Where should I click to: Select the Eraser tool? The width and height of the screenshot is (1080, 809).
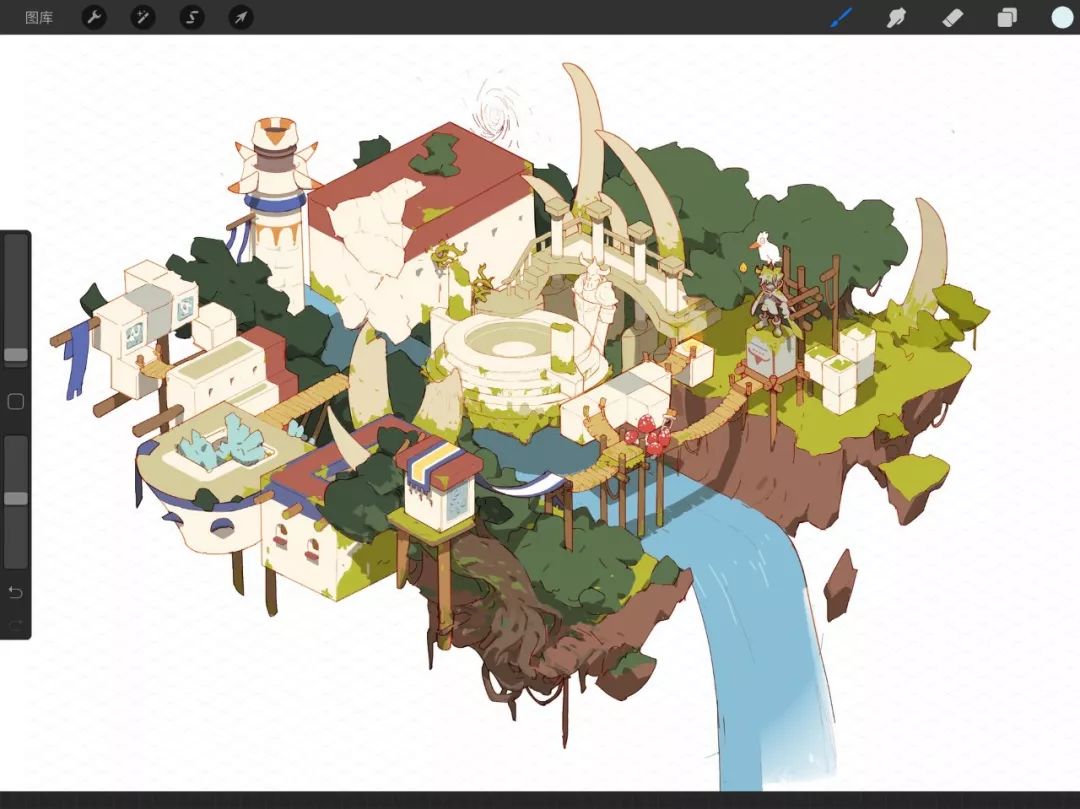(951, 17)
